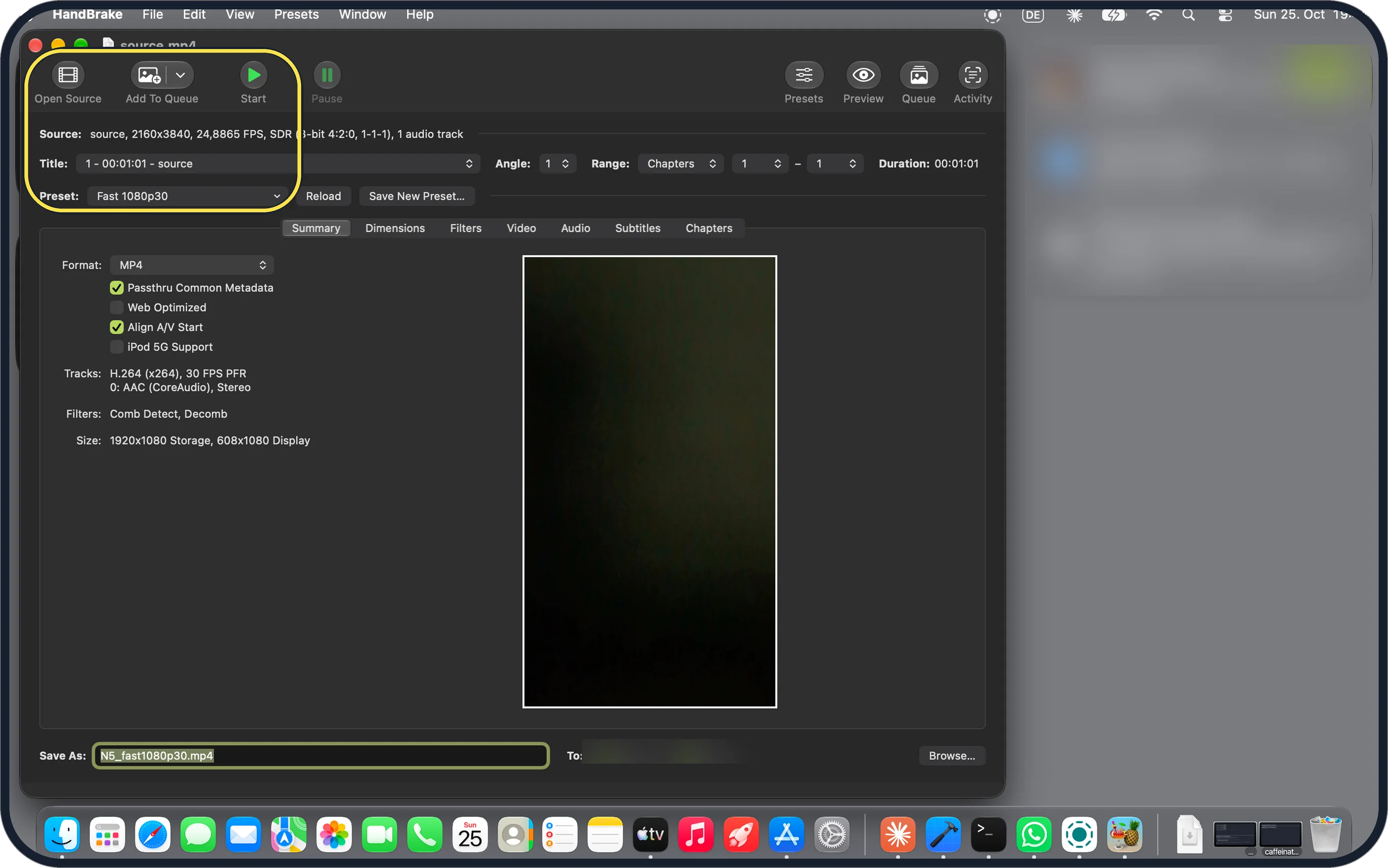Enable Web Optimized checkbox
This screenshot has width=1388, height=868.
tap(117, 307)
